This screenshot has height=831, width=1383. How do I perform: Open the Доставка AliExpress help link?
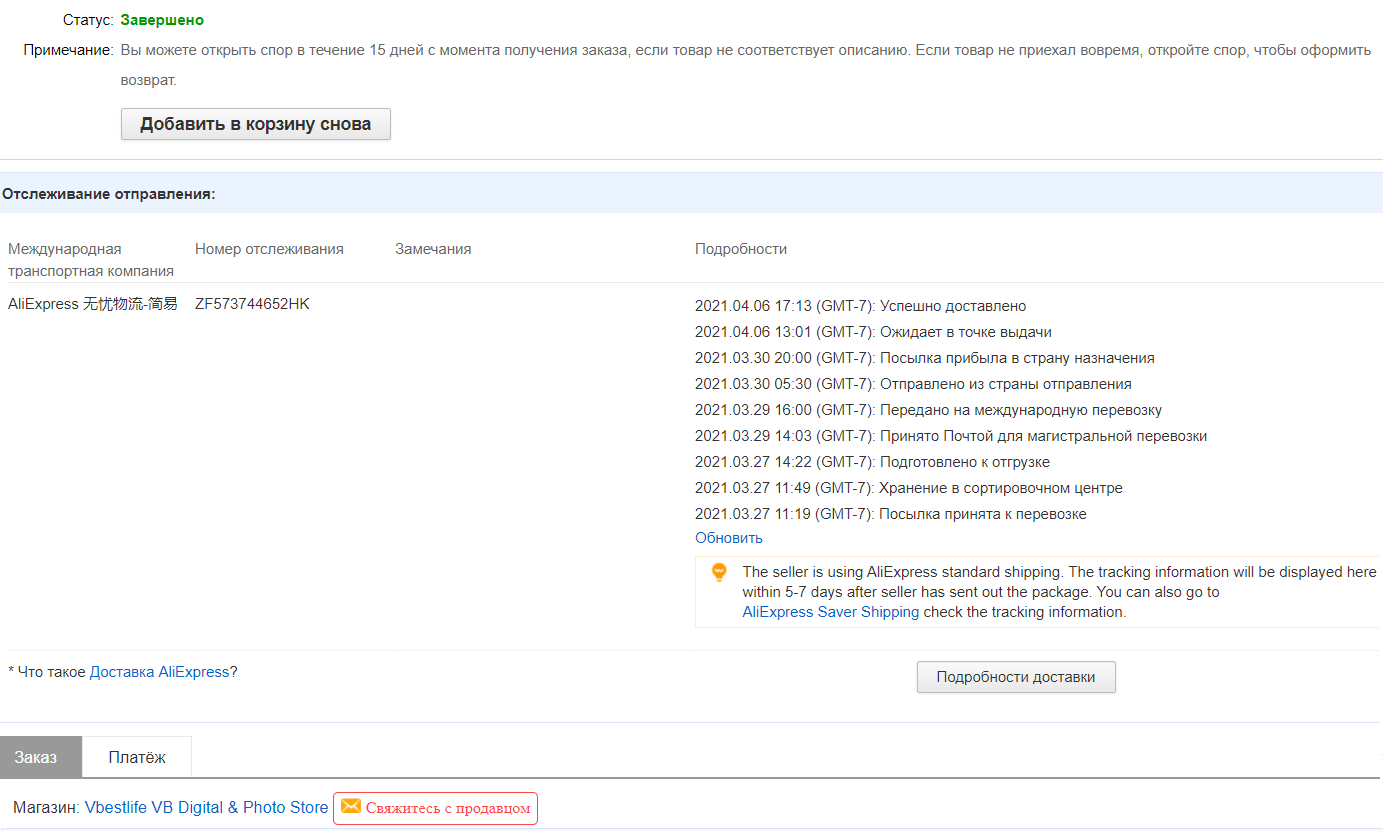pos(160,672)
